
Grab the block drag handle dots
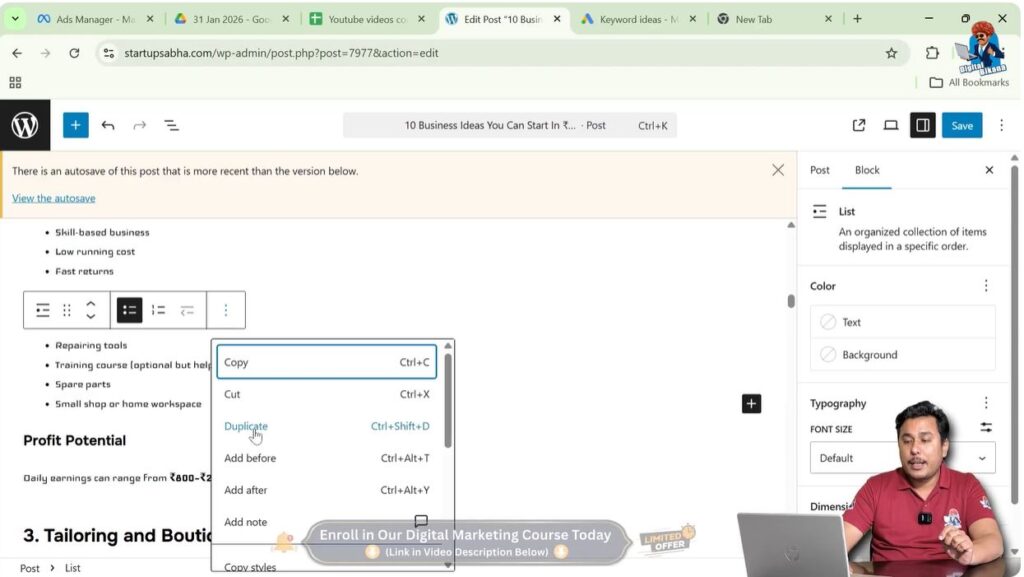(67, 310)
